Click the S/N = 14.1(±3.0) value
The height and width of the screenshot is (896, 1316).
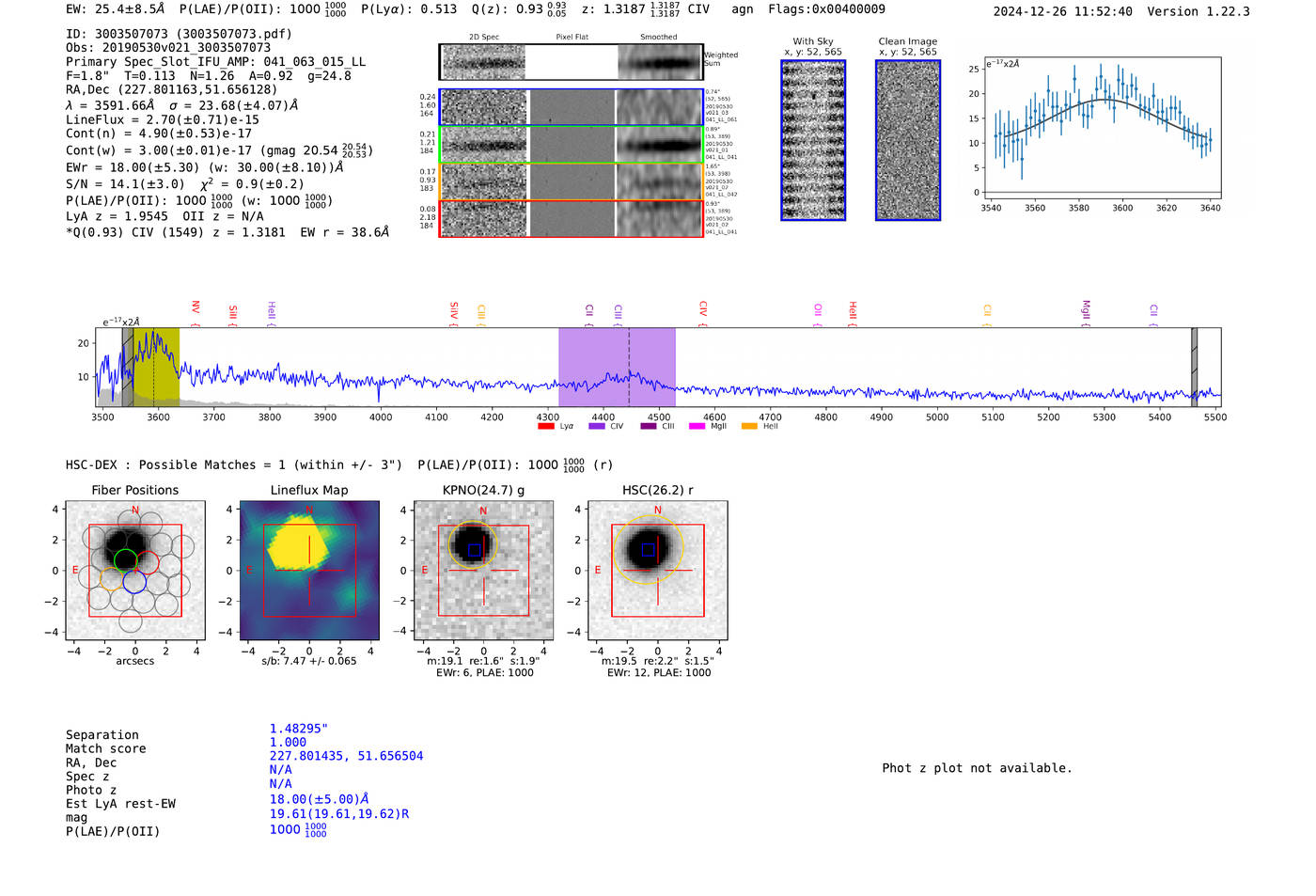[x=126, y=184]
